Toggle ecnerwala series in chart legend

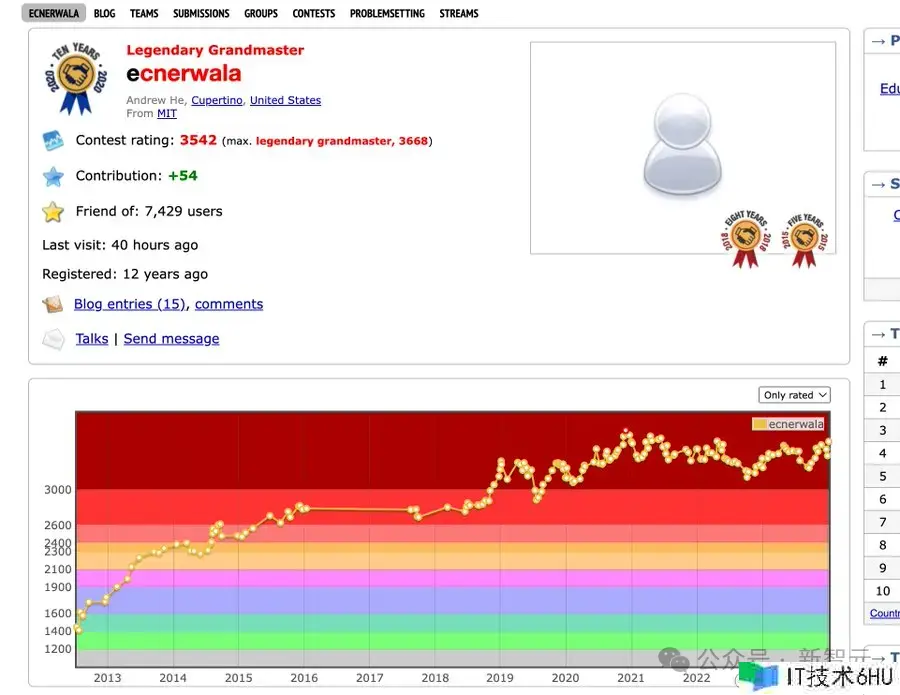pyautogui.click(x=788, y=424)
